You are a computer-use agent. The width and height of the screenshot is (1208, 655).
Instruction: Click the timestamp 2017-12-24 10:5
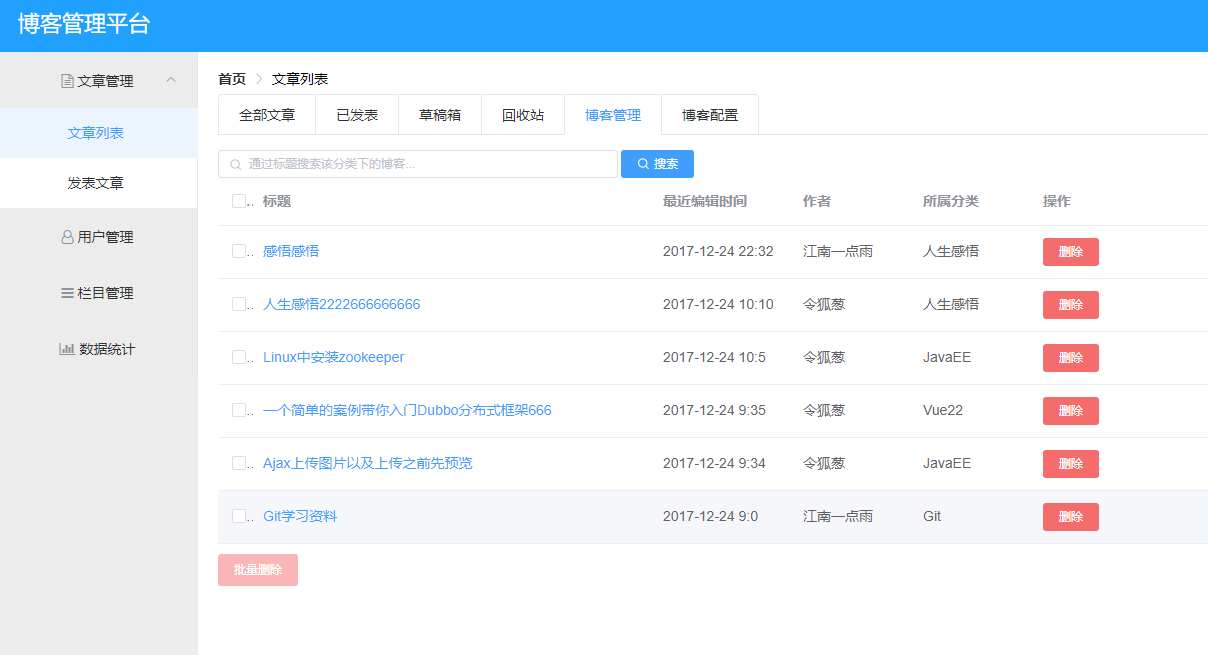(x=714, y=357)
